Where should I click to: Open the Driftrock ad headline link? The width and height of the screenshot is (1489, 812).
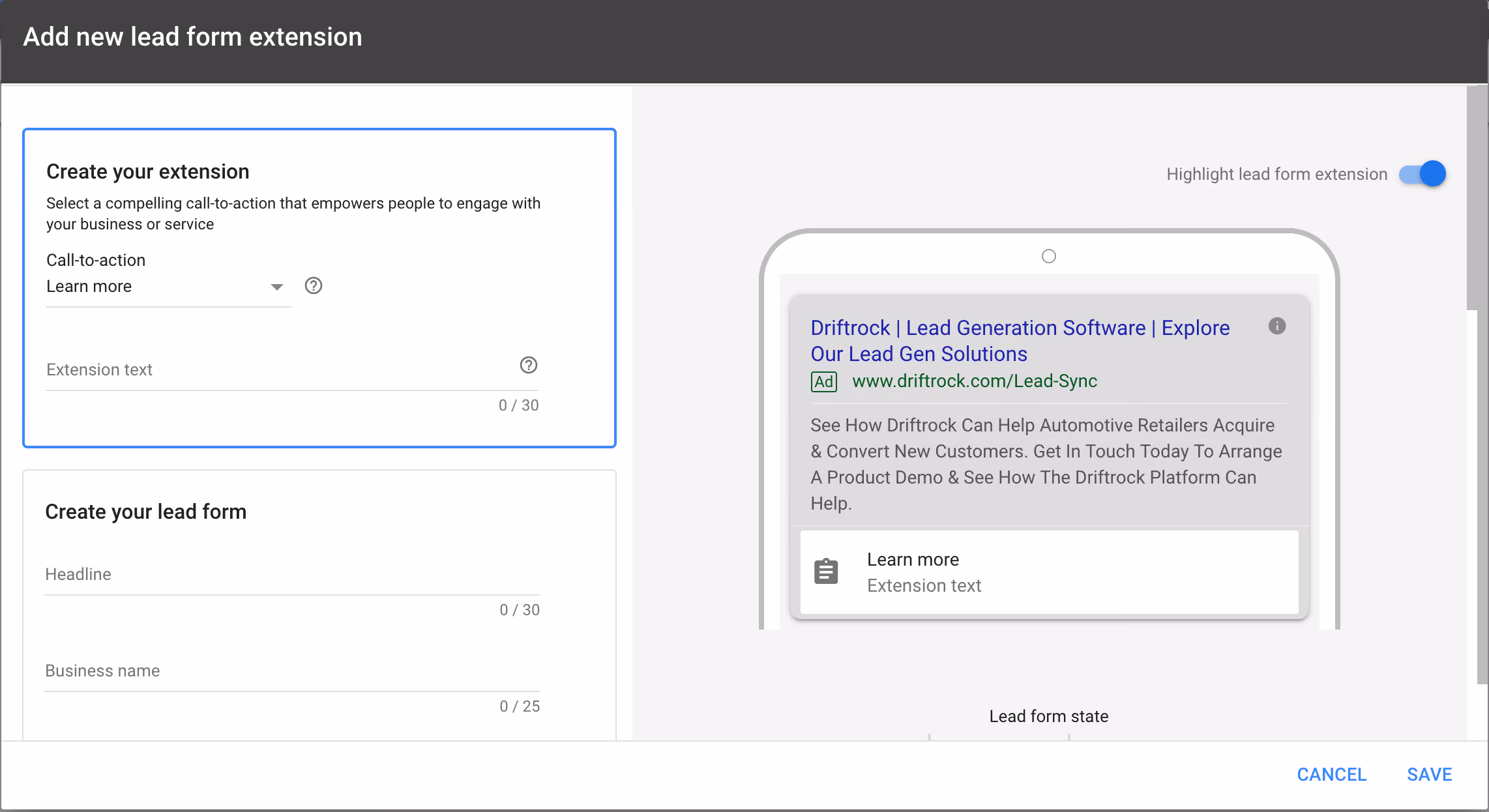1020,341
